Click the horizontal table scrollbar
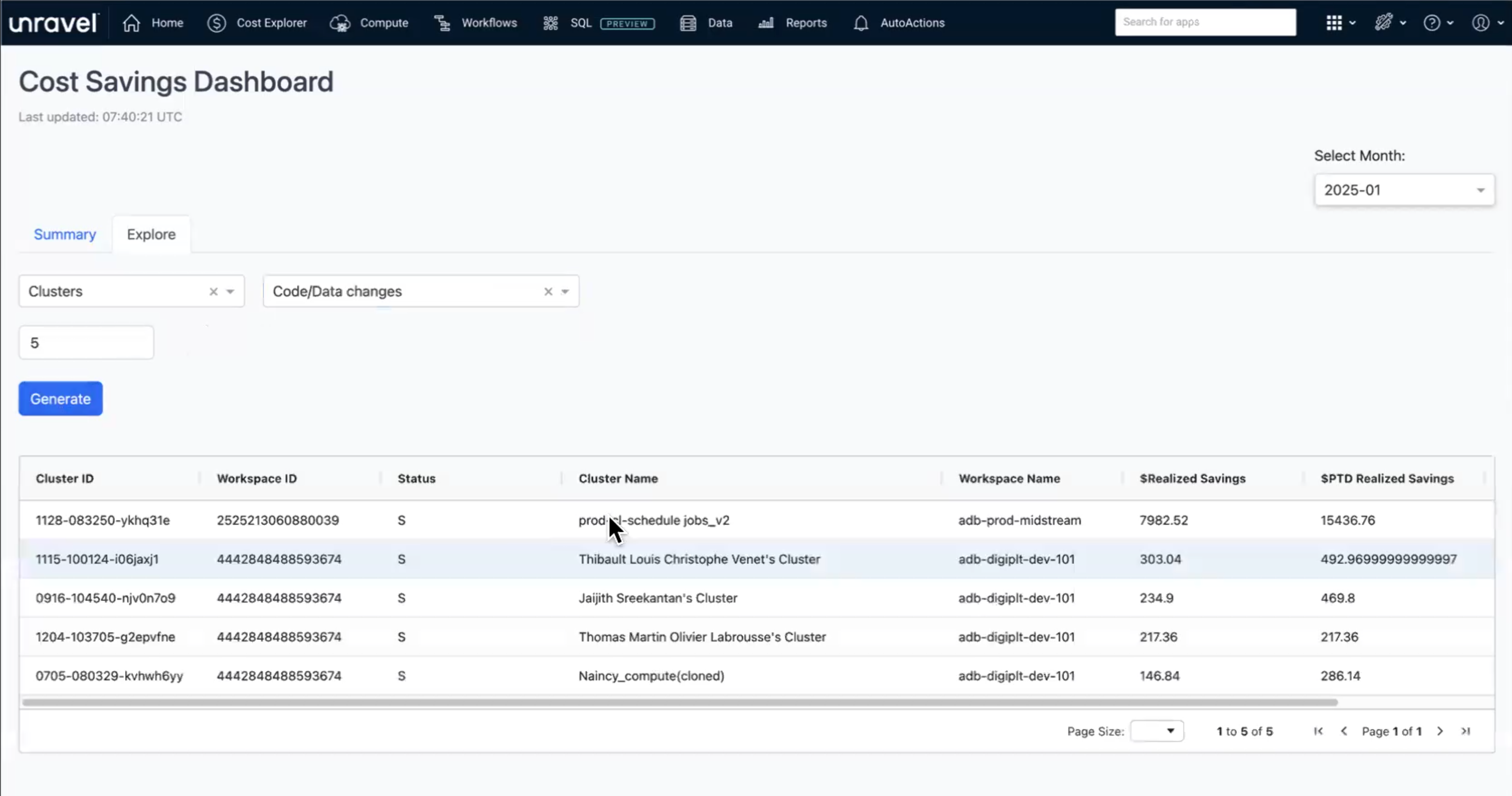1512x796 pixels. [x=679, y=702]
